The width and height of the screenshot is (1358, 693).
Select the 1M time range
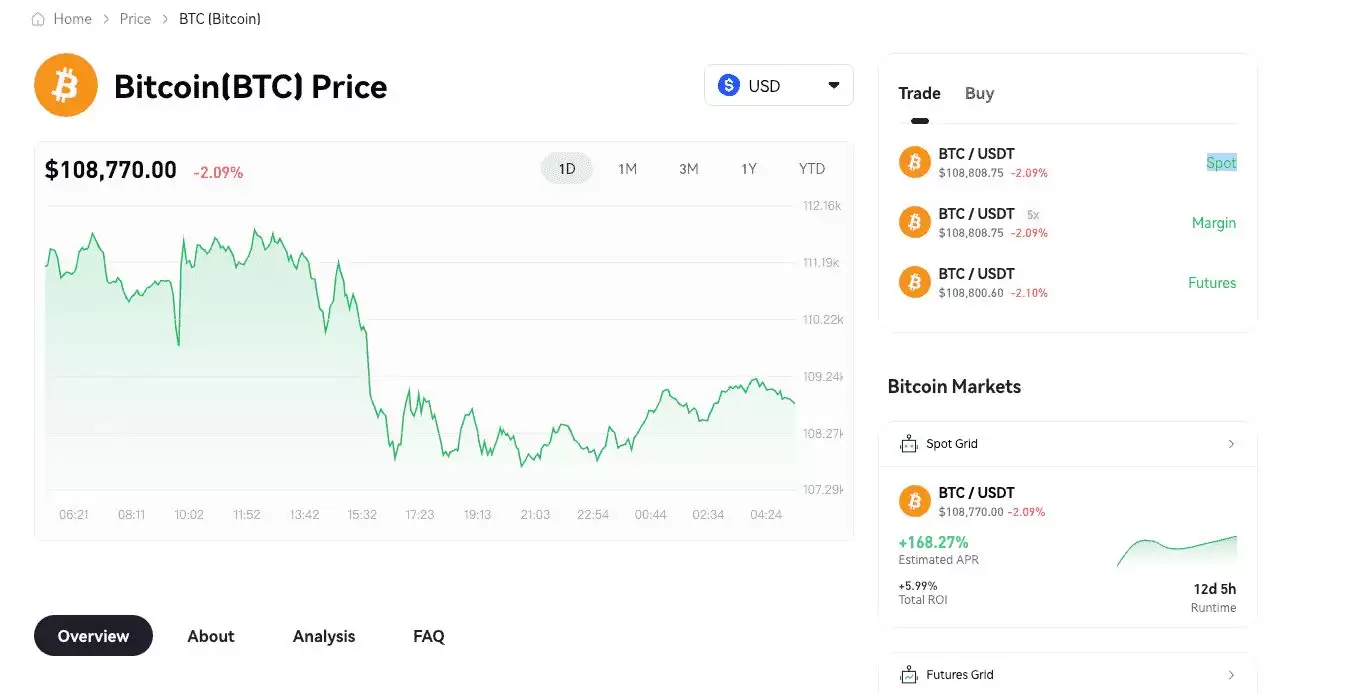tap(628, 168)
